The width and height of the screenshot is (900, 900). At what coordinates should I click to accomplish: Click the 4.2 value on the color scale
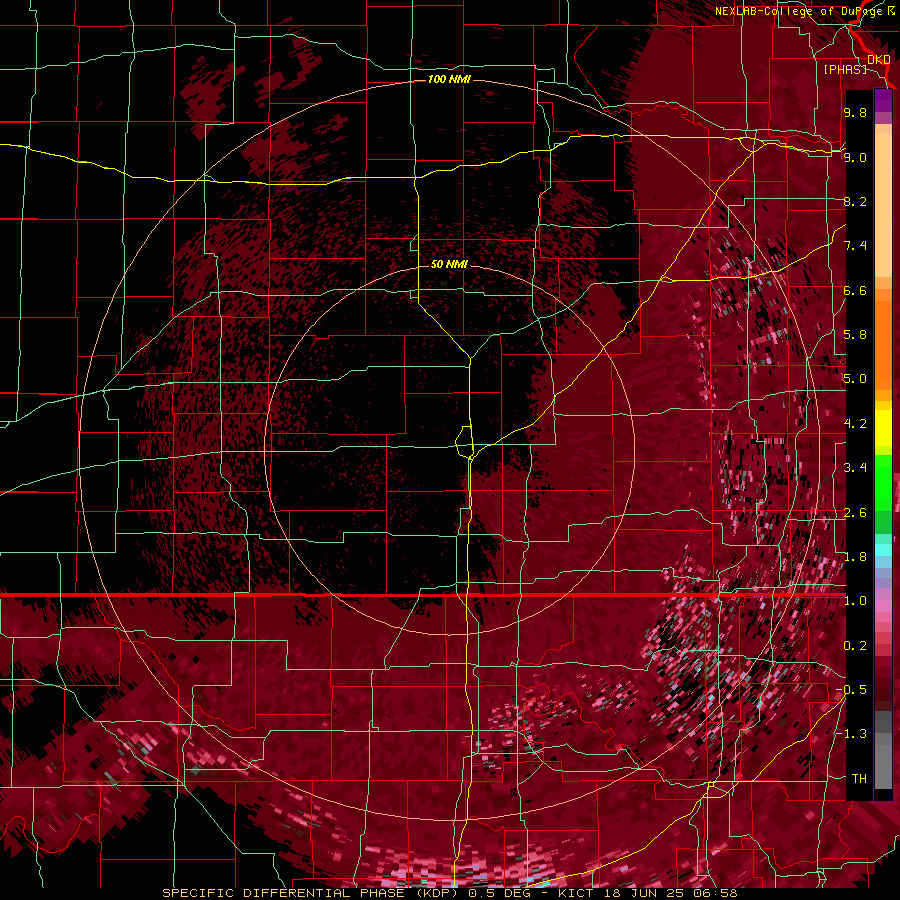pos(855,424)
